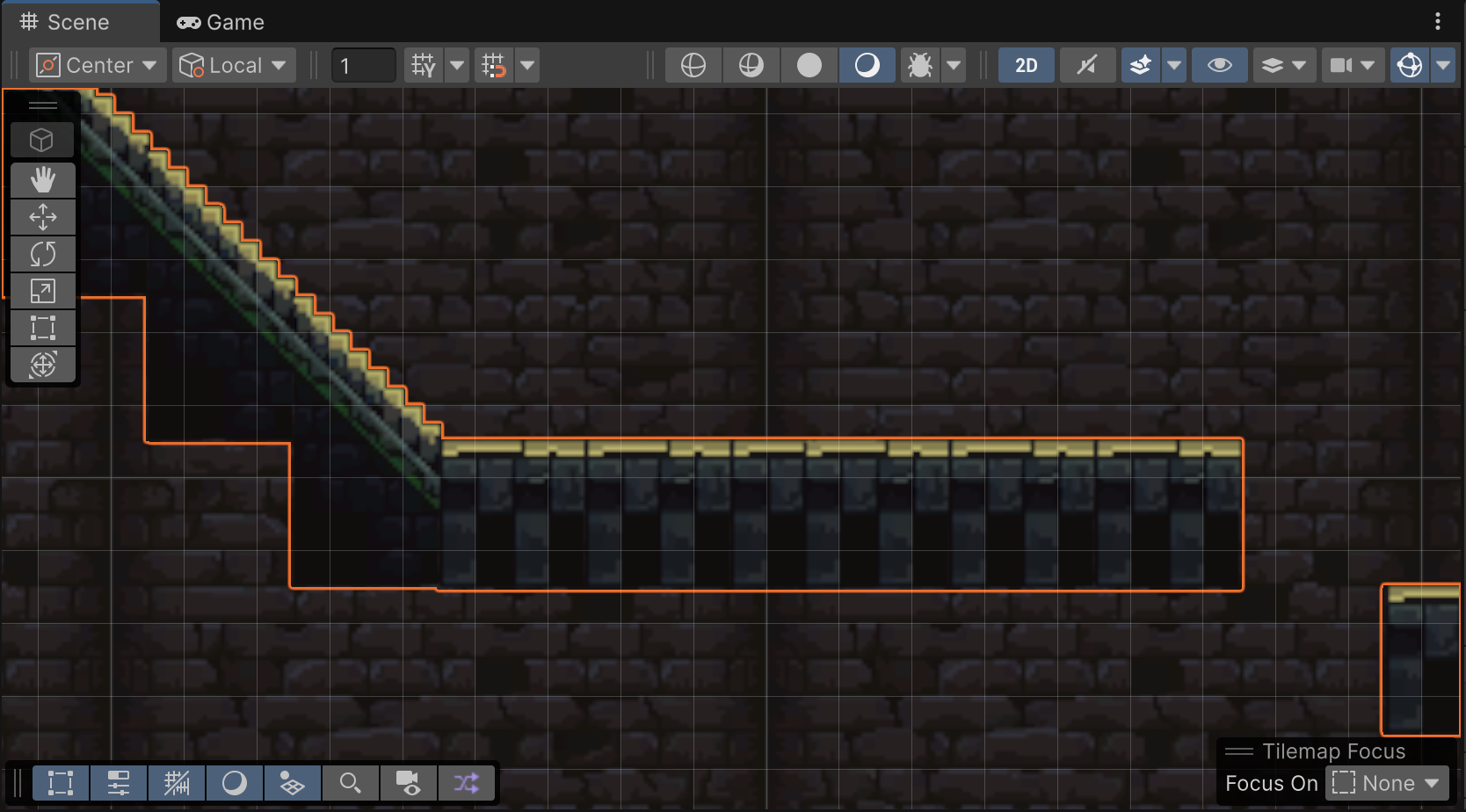Open the Center pivot dropdown
1466x812 pixels.
click(x=97, y=64)
